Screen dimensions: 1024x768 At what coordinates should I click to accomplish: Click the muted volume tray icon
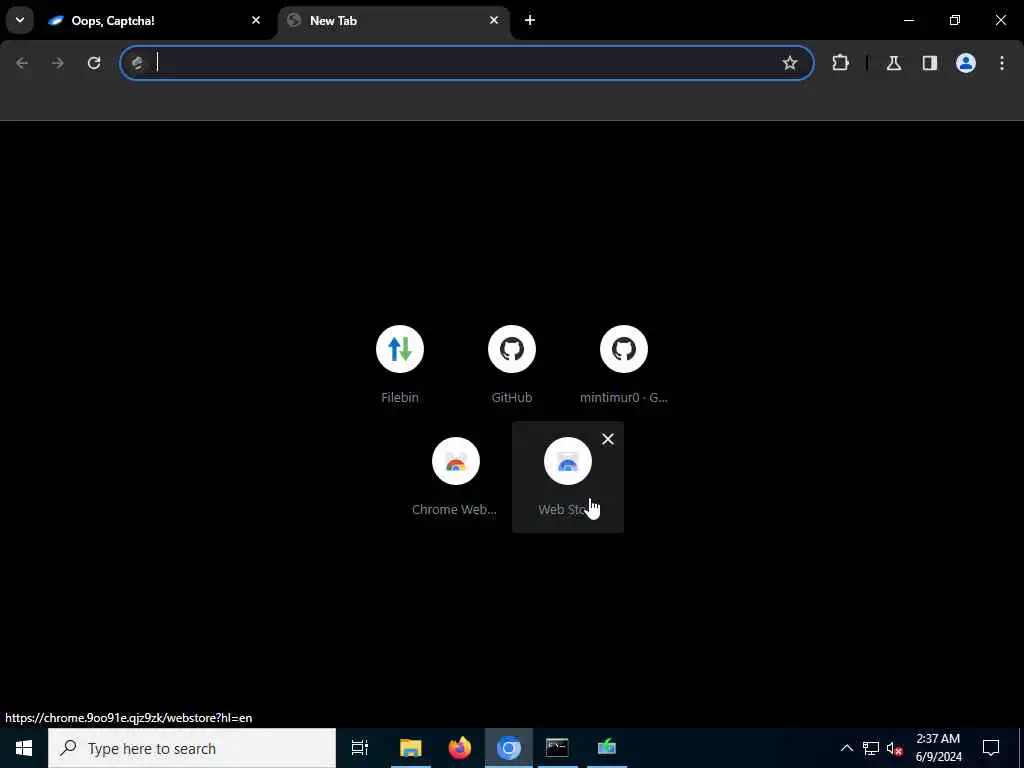point(894,748)
